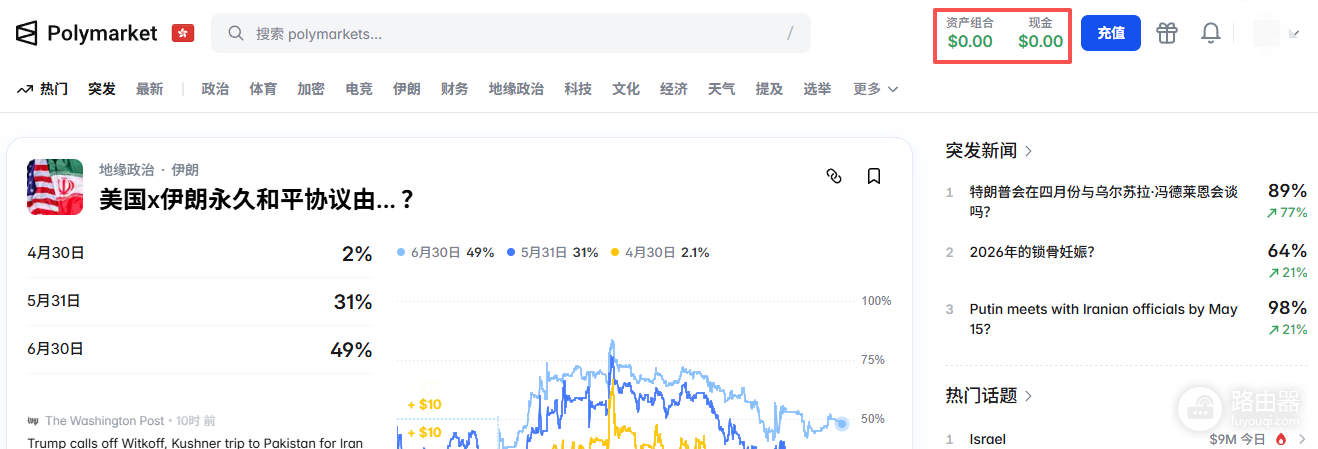Viewport: 1318px width, 449px height.
Task: Open the 资产组合 portfolio balance
Action: 970,33
